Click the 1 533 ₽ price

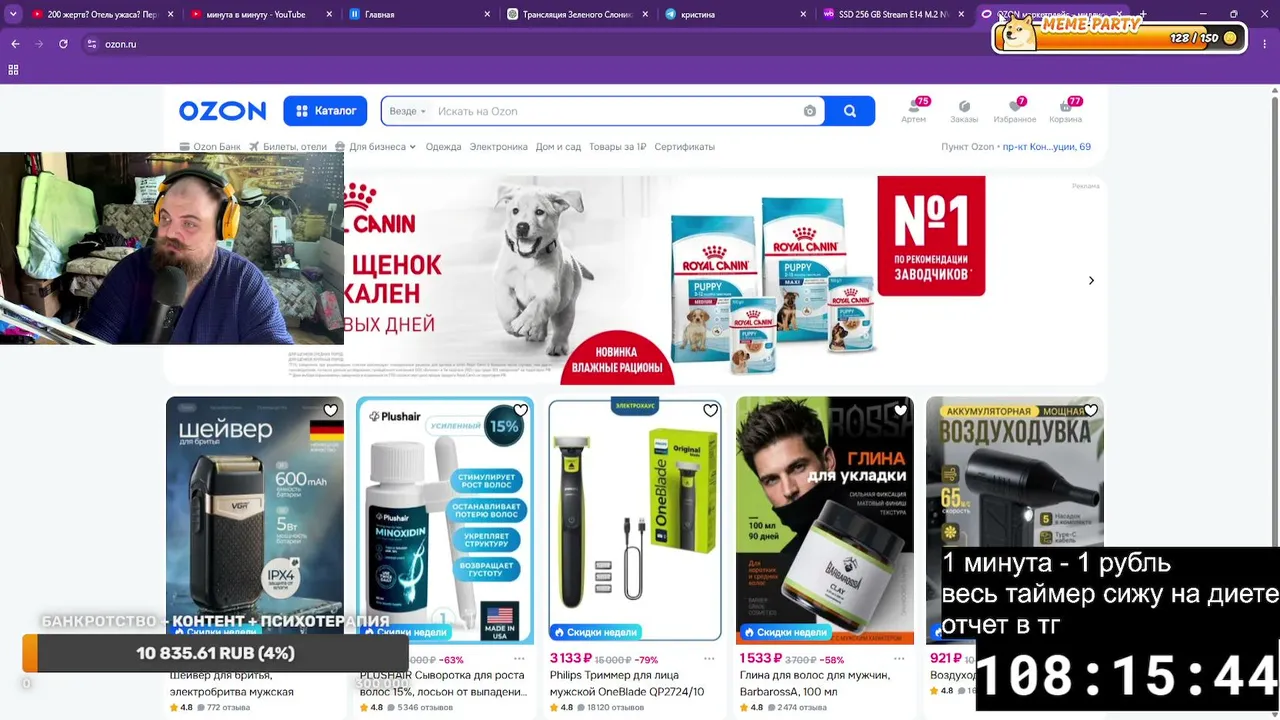761,659
